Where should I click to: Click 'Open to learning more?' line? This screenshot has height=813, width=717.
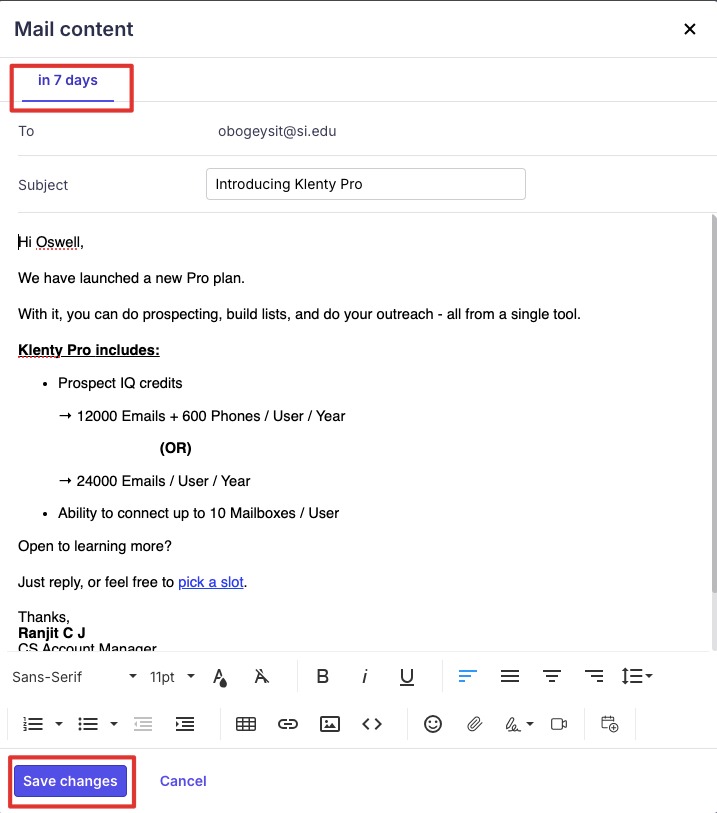click(95, 546)
